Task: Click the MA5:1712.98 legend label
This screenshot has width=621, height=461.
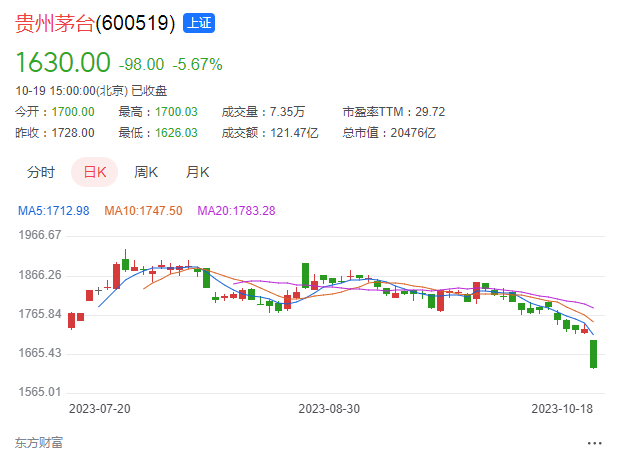Action: point(54,211)
